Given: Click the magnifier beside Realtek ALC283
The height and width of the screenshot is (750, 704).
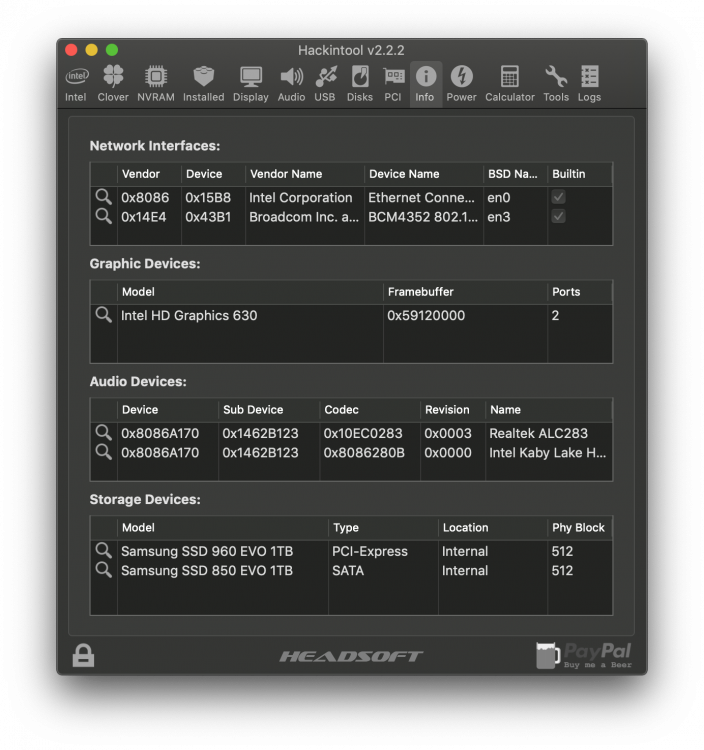Looking at the screenshot, I should (103, 432).
